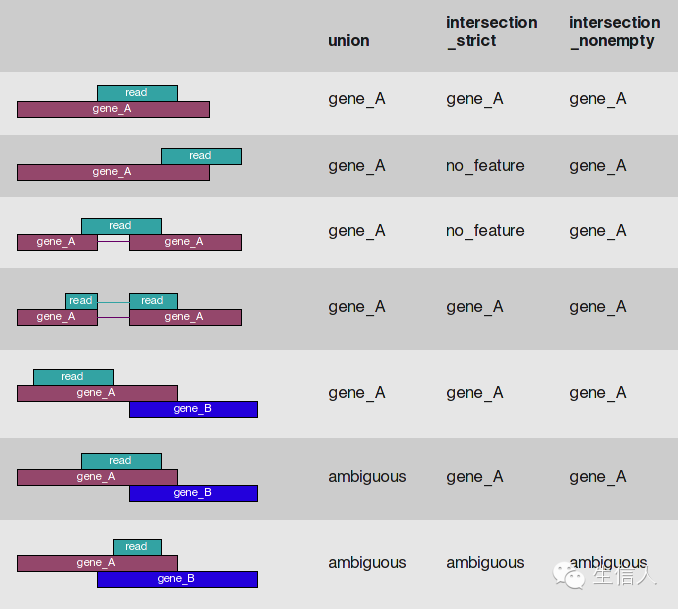
Task: Click the "union" column header
Action: click(x=348, y=41)
